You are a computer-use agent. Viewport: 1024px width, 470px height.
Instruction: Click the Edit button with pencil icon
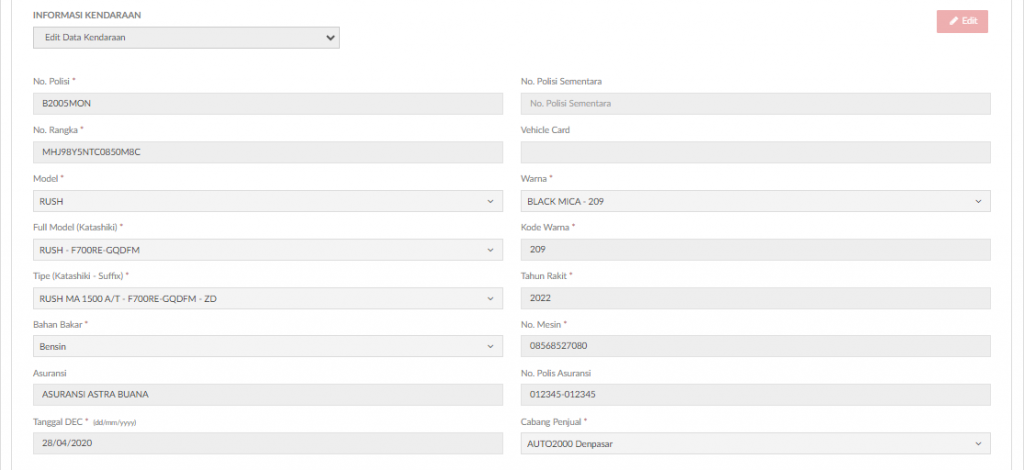click(x=962, y=21)
